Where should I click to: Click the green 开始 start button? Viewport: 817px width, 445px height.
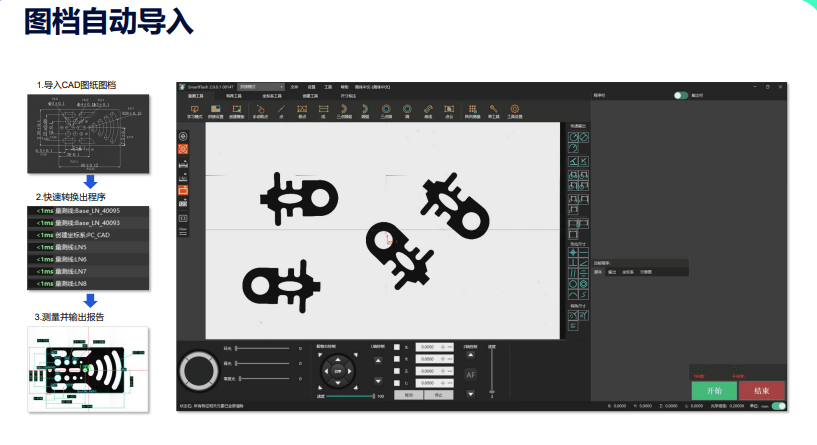click(x=713, y=390)
